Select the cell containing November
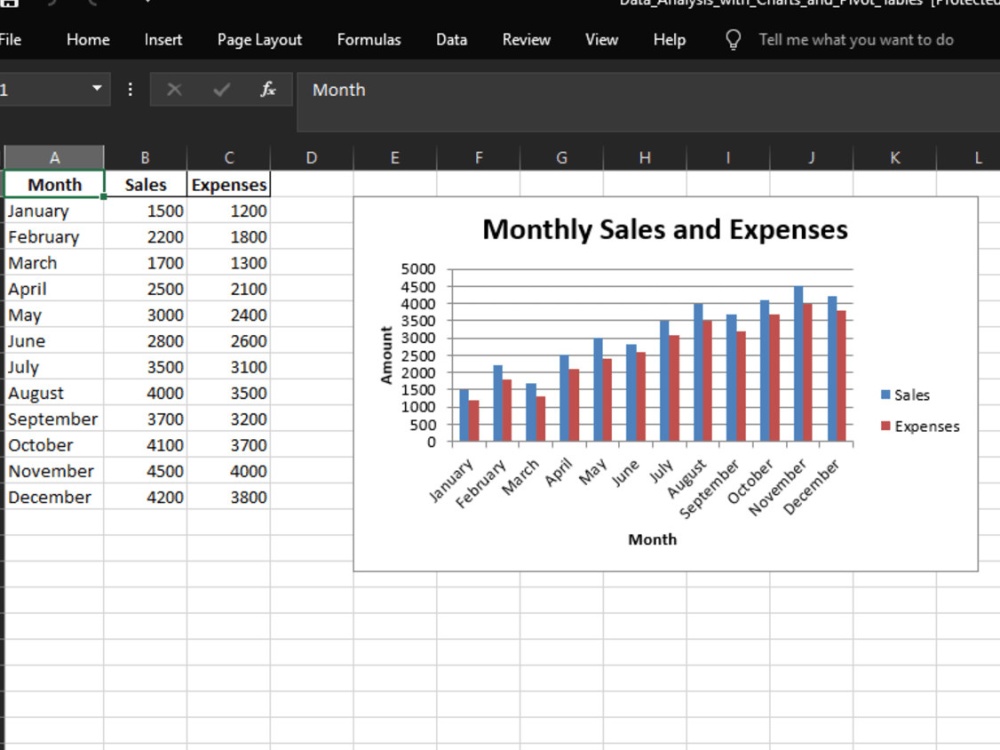Viewport: 1000px width, 750px height. (x=54, y=471)
